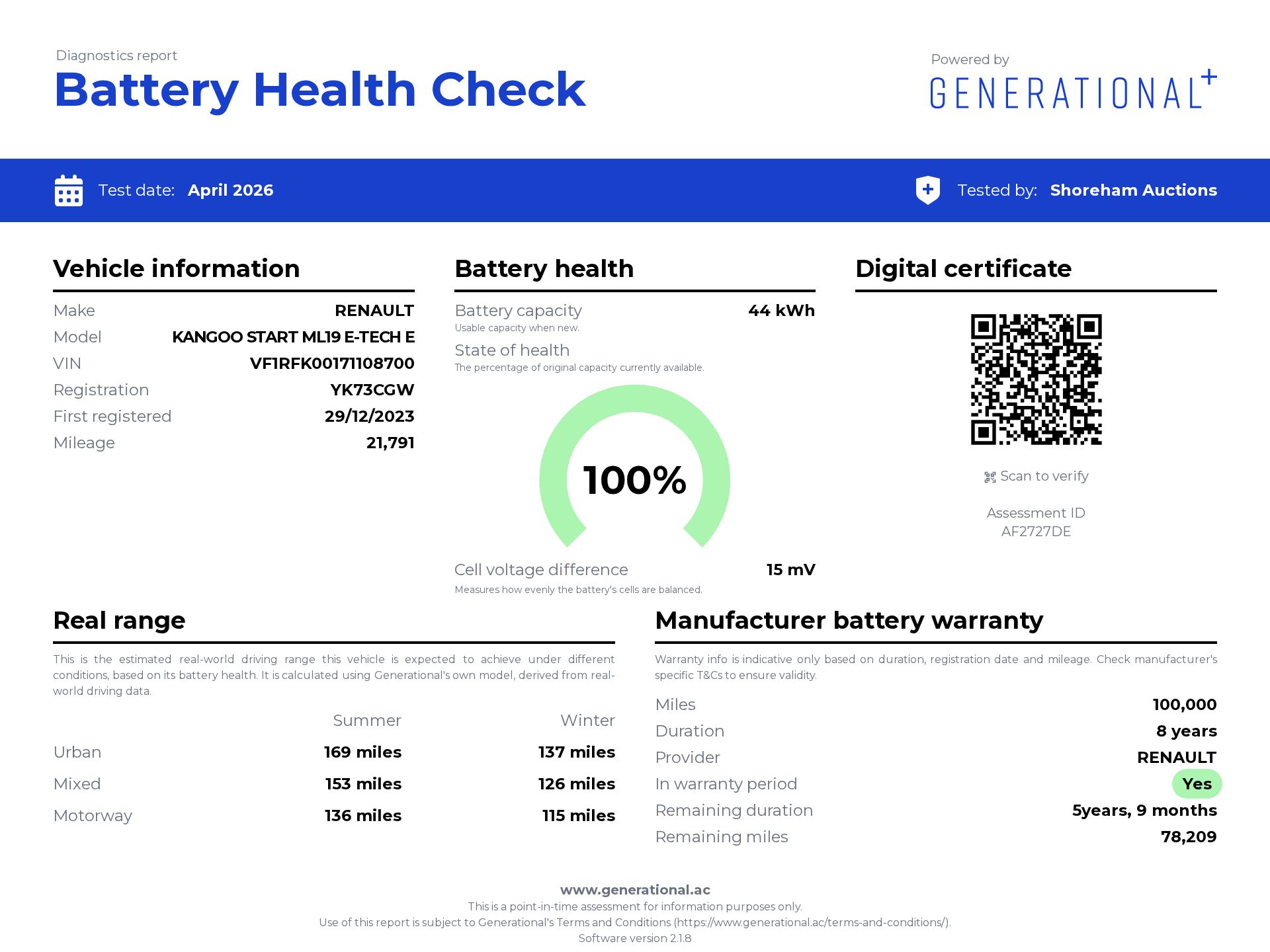Select the Digital certificate heading

962,268
